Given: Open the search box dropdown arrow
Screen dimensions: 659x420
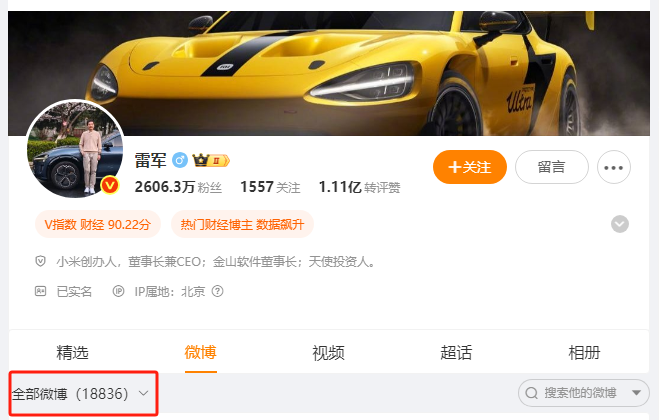Looking at the screenshot, I should click(636, 393).
